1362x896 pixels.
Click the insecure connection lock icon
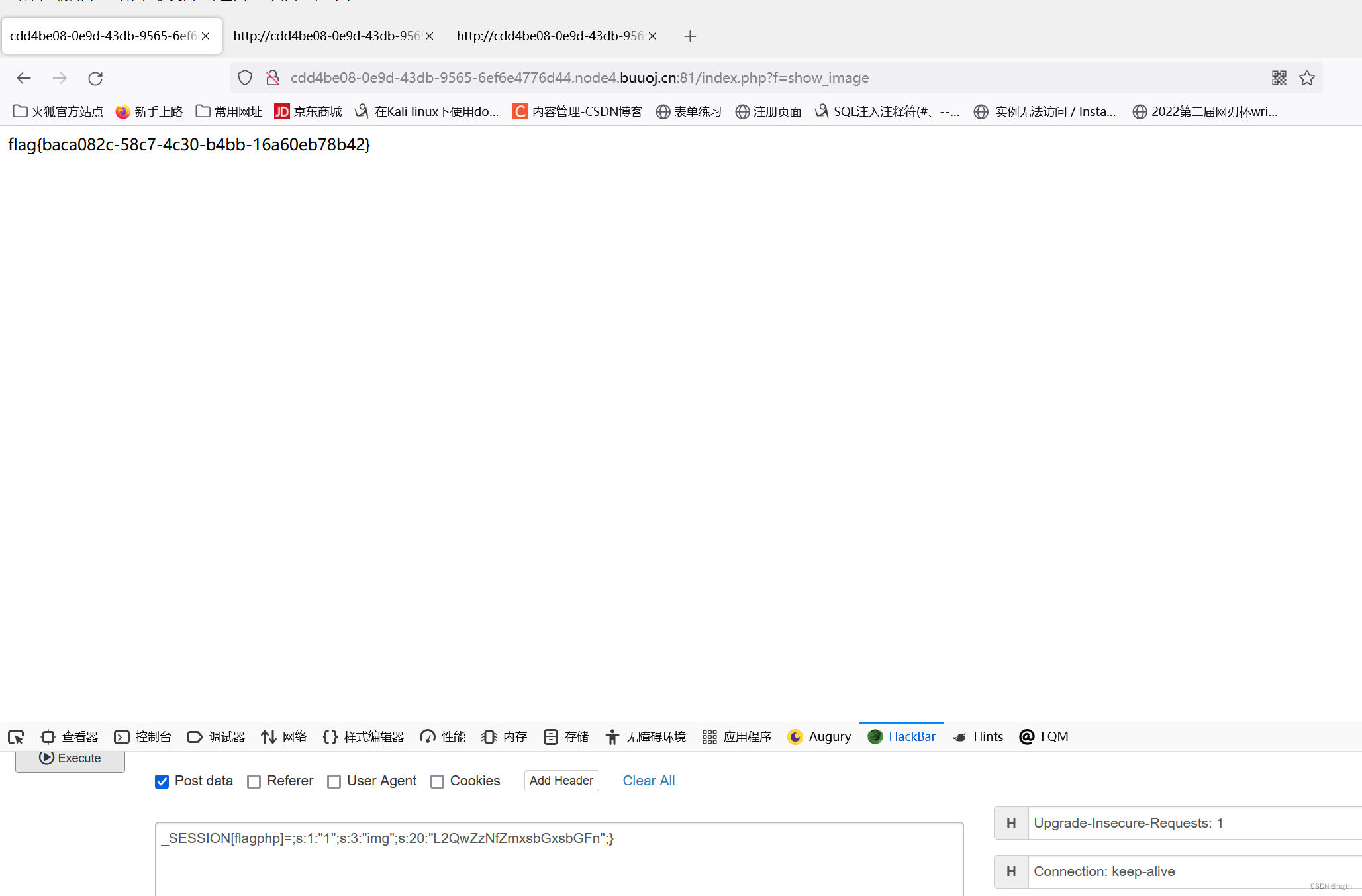click(x=272, y=78)
